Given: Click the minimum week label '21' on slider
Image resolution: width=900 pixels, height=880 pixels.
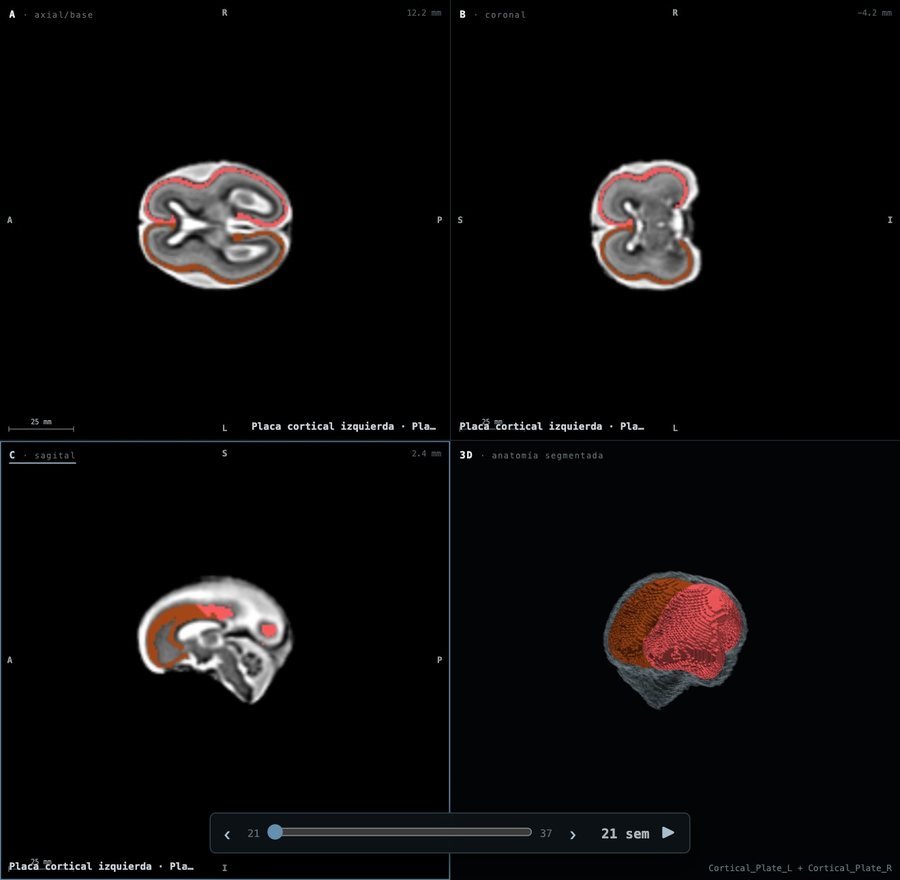Looking at the screenshot, I should pyautogui.click(x=253, y=834).
